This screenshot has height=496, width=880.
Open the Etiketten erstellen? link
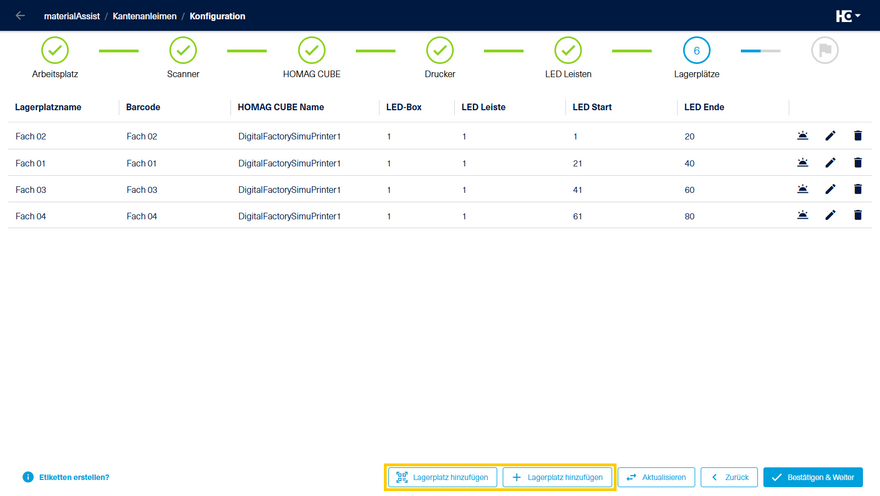coord(74,477)
